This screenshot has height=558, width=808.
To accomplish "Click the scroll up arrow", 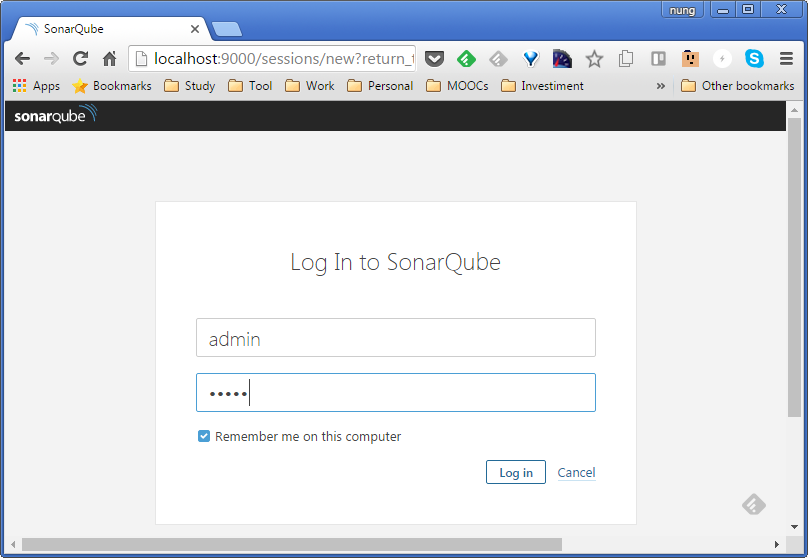I will (794, 110).
